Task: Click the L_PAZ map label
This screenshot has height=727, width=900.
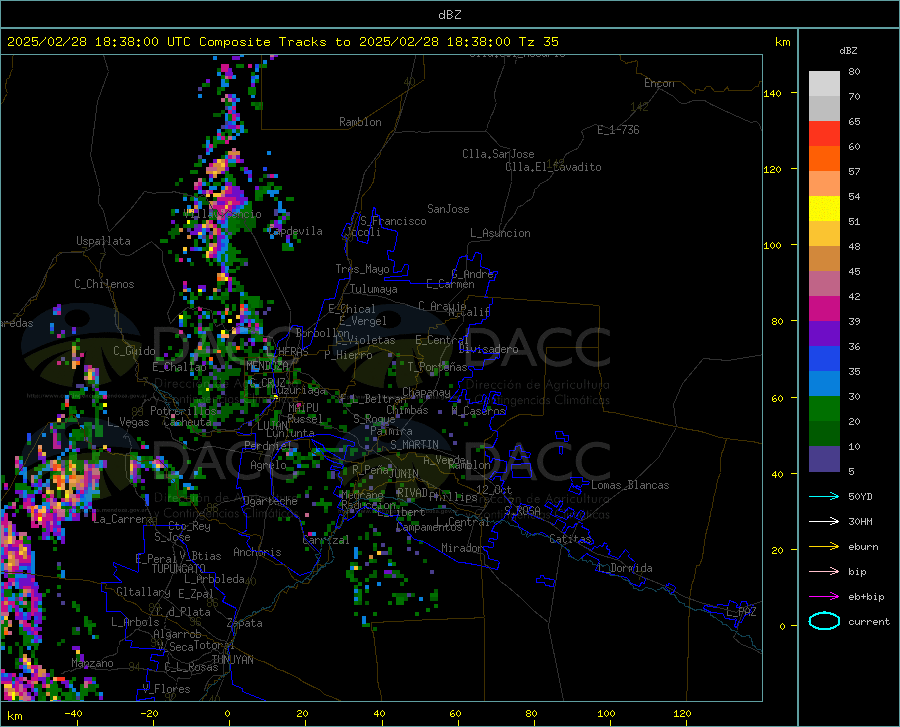Action: coord(741,612)
